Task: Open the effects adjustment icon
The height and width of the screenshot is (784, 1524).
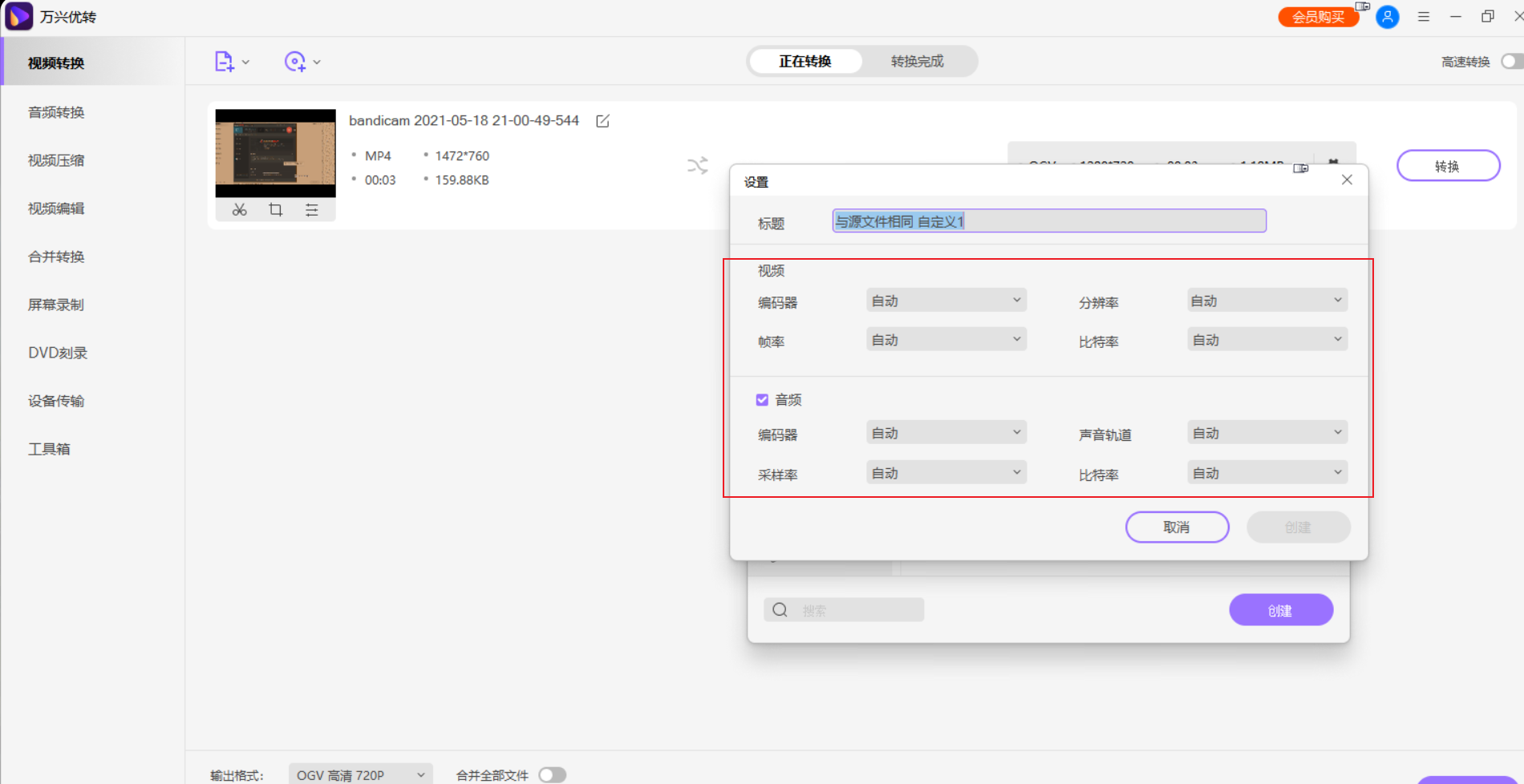Action: [x=312, y=210]
